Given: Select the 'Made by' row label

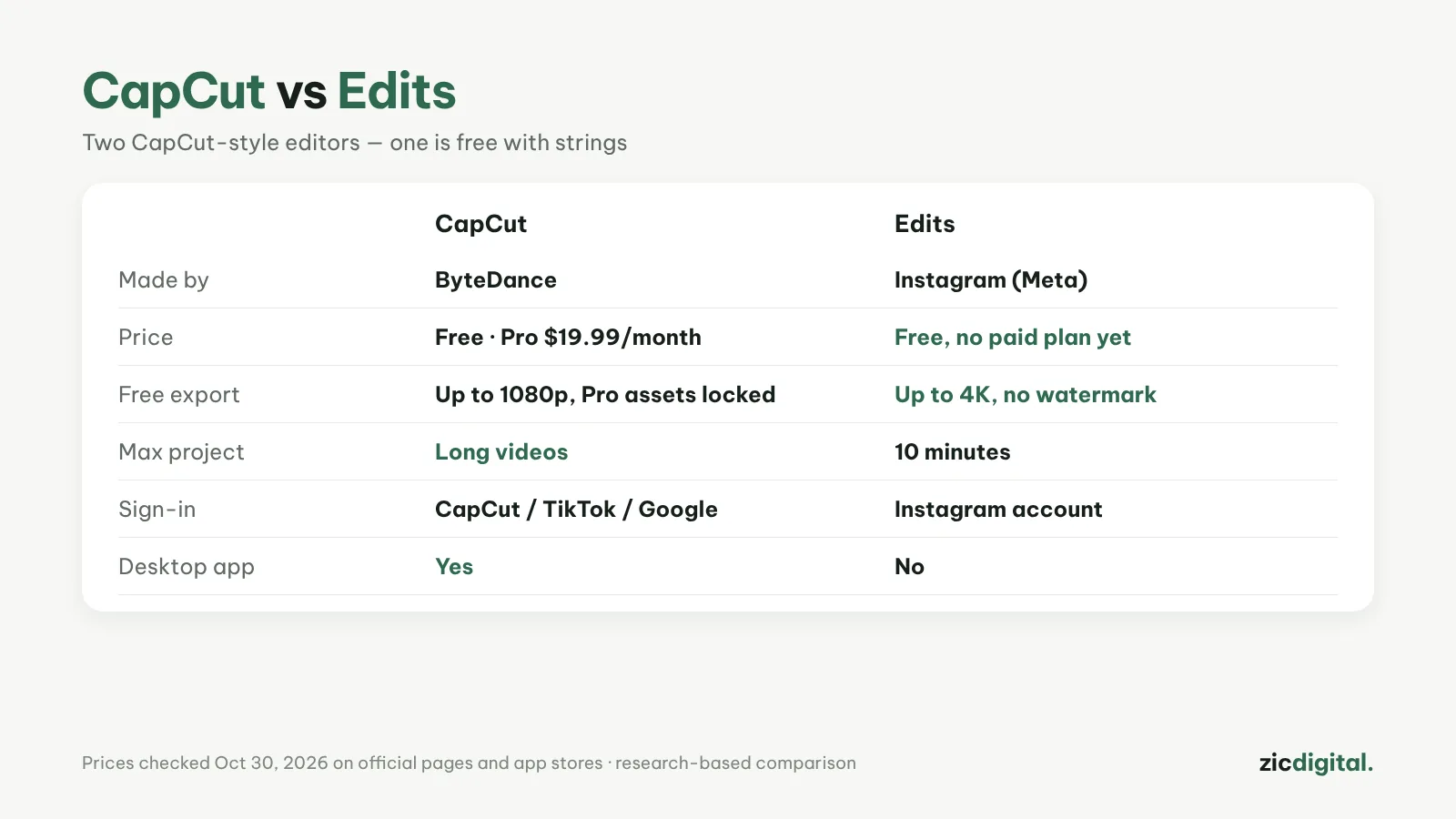Looking at the screenshot, I should [164, 280].
